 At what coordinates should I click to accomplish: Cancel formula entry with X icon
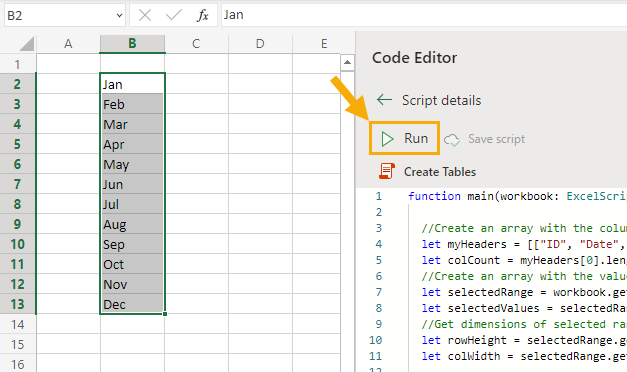point(145,16)
